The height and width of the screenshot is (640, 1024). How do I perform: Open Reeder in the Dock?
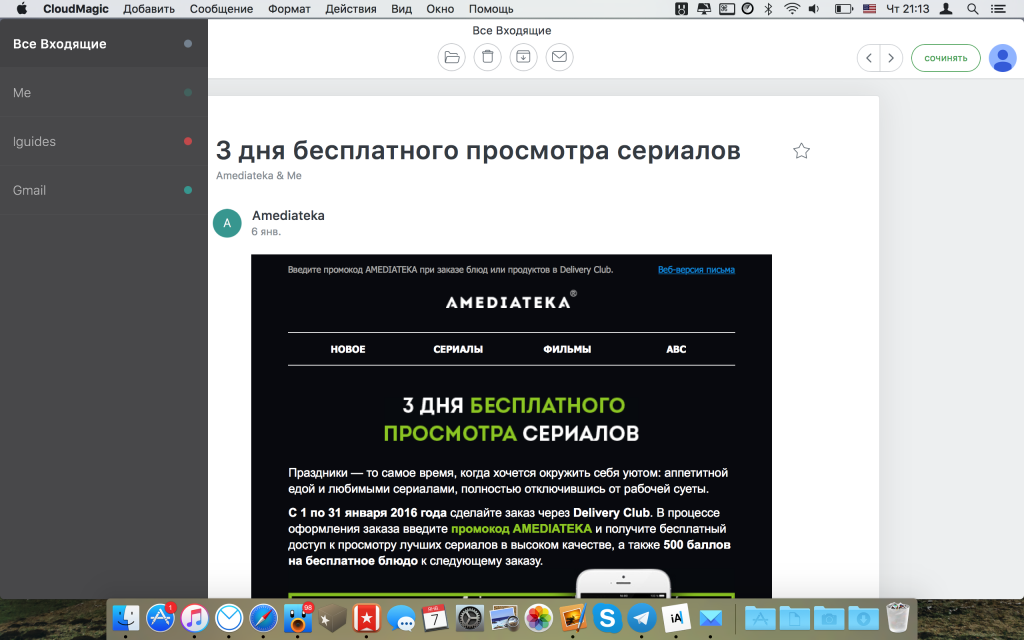coord(332,618)
